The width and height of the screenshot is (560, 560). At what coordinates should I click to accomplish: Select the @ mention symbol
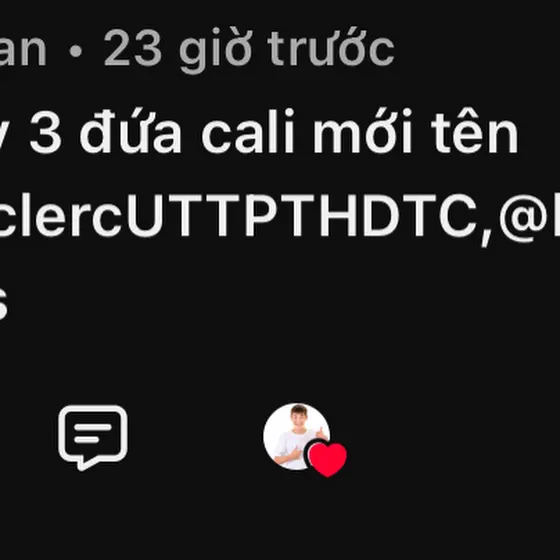pyautogui.click(x=523, y=218)
